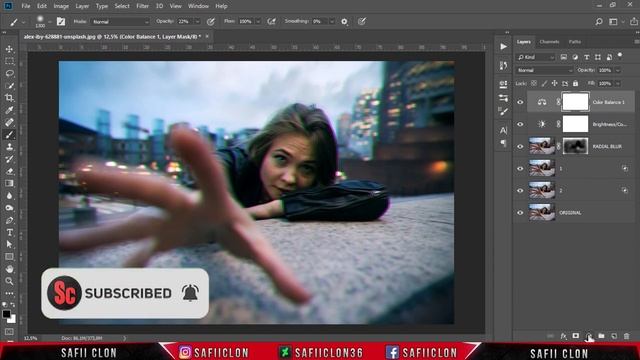This screenshot has width=640, height=360.
Task: Open the Window menu
Action: (x=198, y=6)
